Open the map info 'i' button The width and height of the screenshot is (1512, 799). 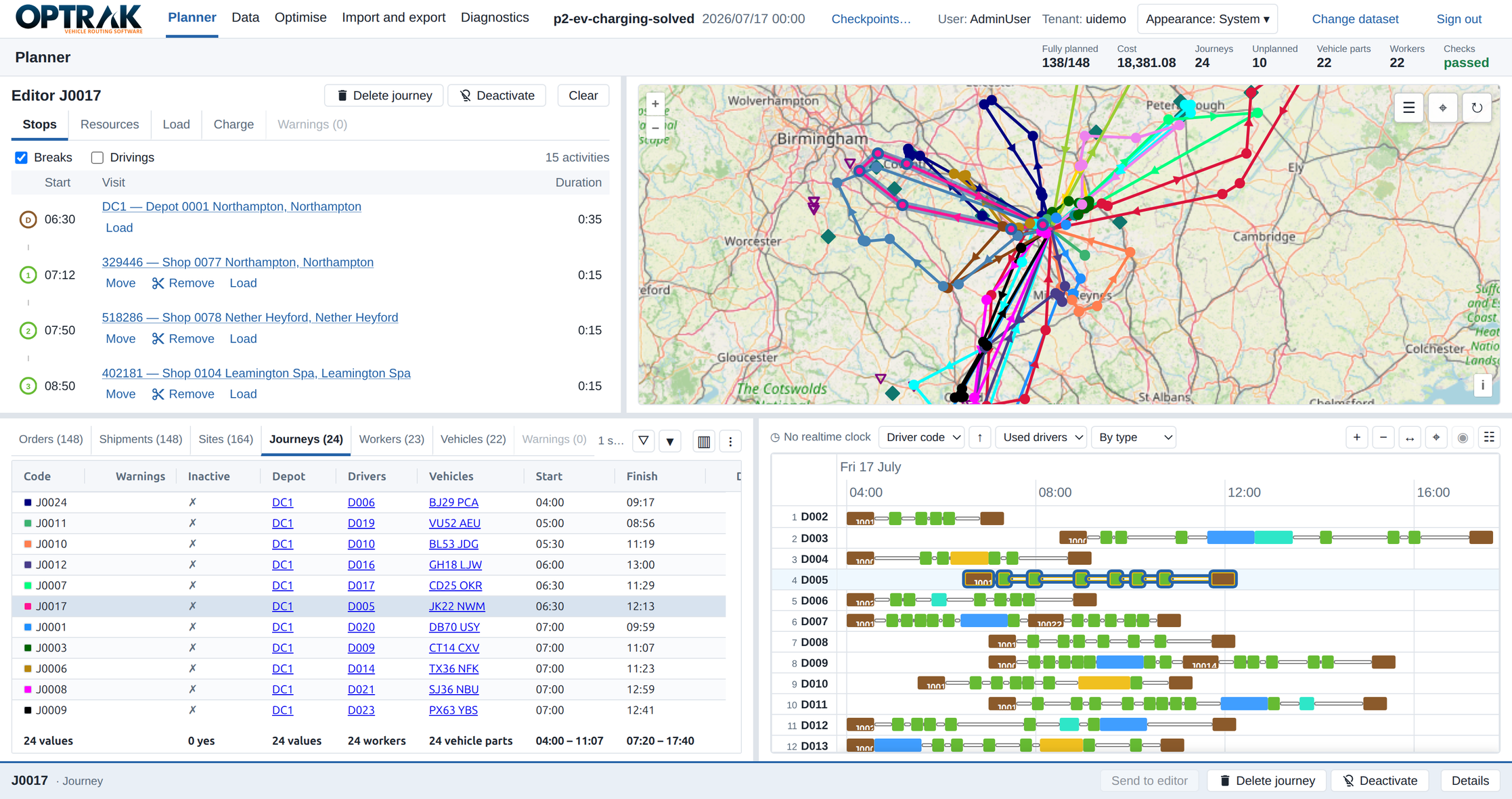point(1483,385)
